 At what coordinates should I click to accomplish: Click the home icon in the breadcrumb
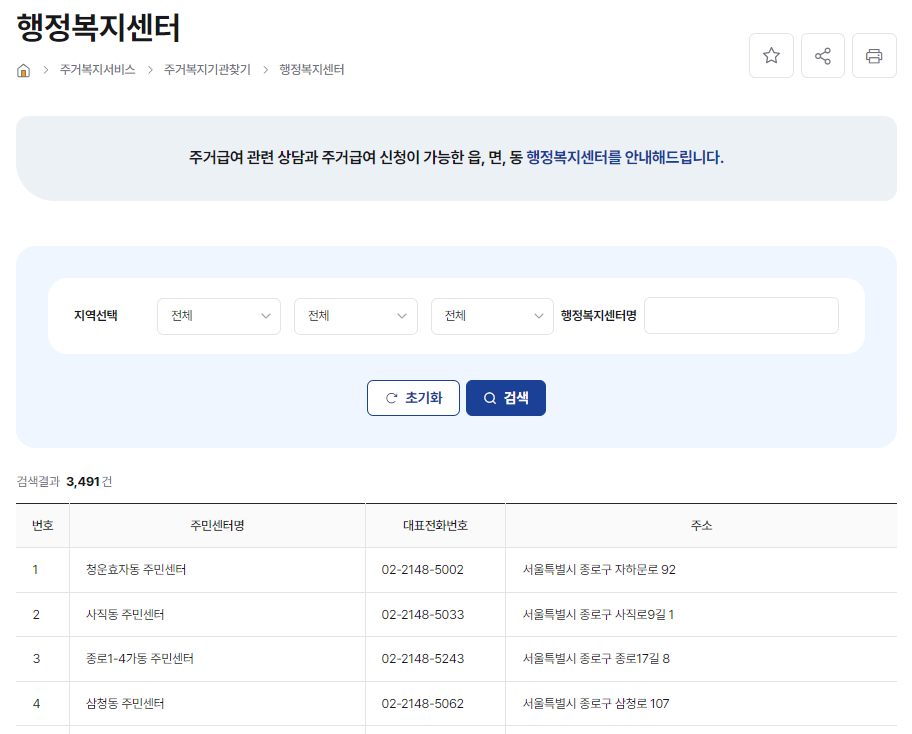click(x=23, y=70)
